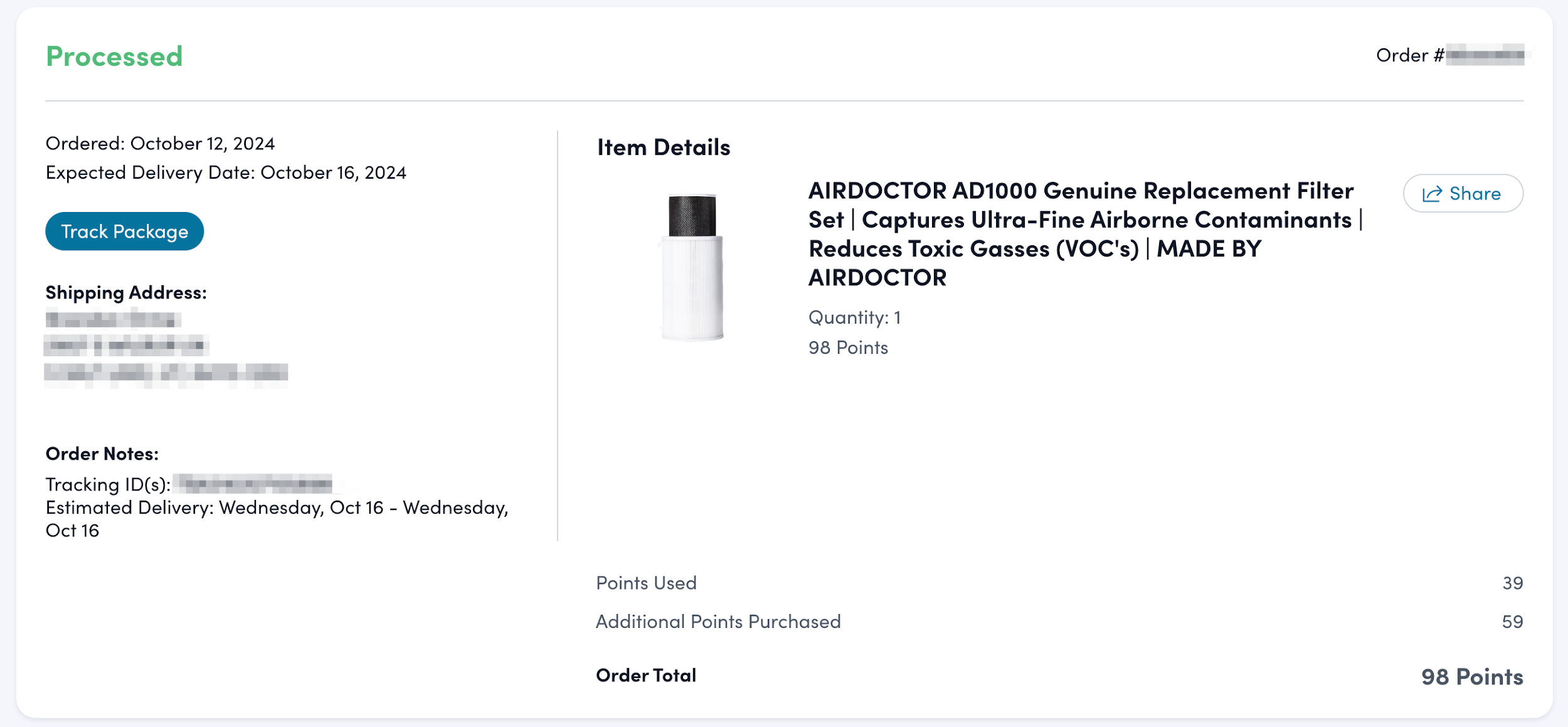The image size is (1568, 727).
Task: Click the Item Details heading
Action: pyautogui.click(x=664, y=147)
